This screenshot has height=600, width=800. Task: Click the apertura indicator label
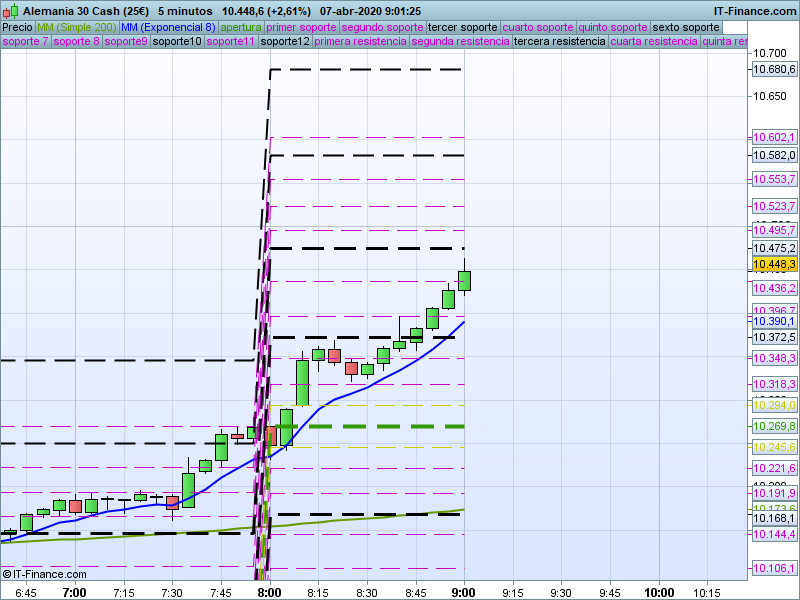click(x=241, y=27)
